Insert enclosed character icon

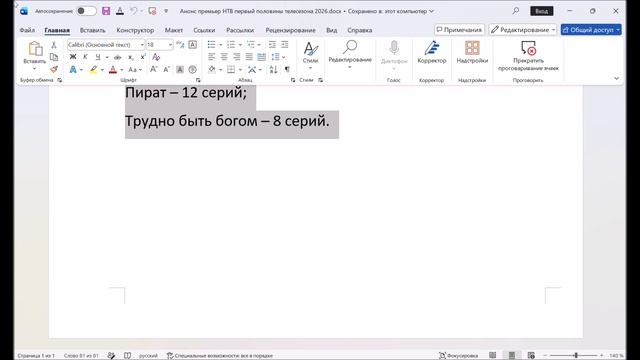(193, 70)
